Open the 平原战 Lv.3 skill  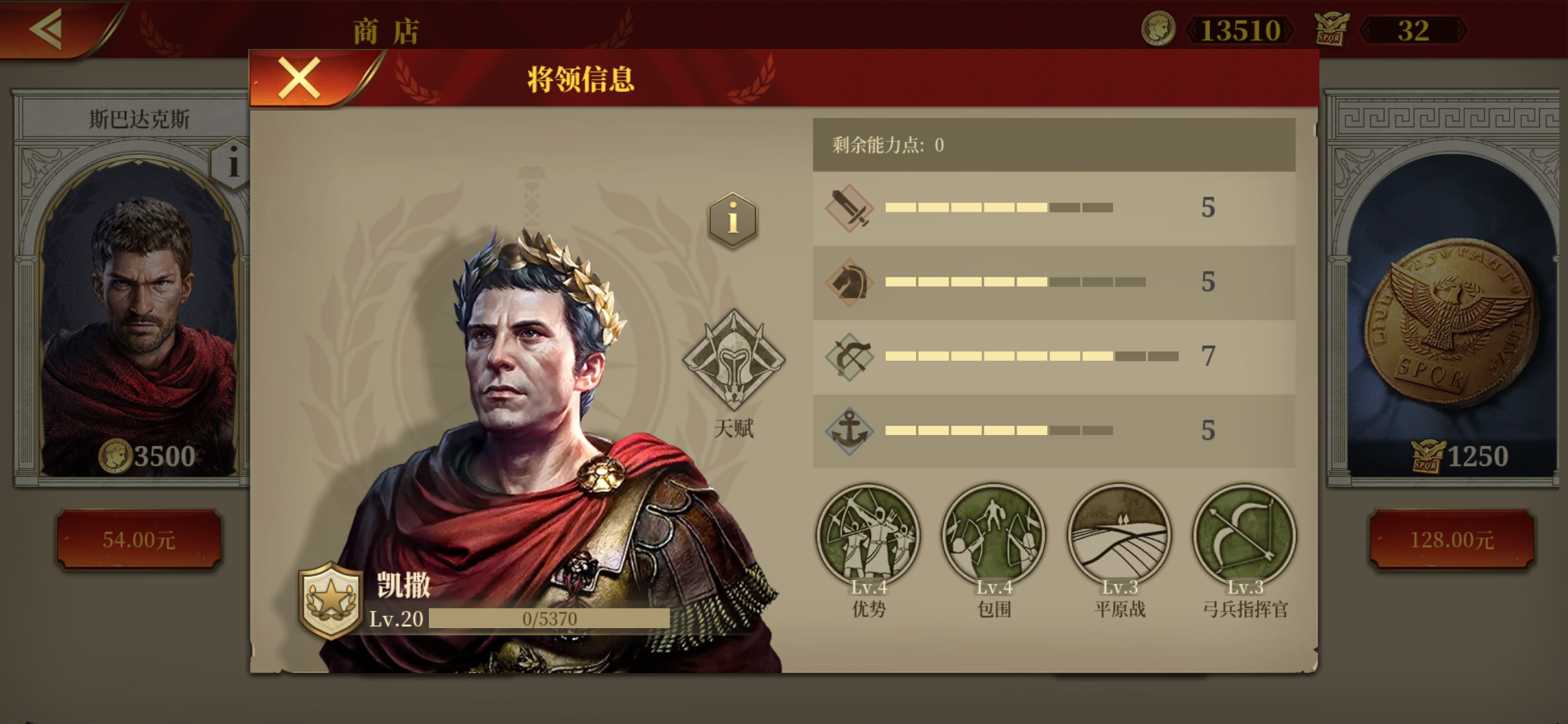coord(1119,536)
